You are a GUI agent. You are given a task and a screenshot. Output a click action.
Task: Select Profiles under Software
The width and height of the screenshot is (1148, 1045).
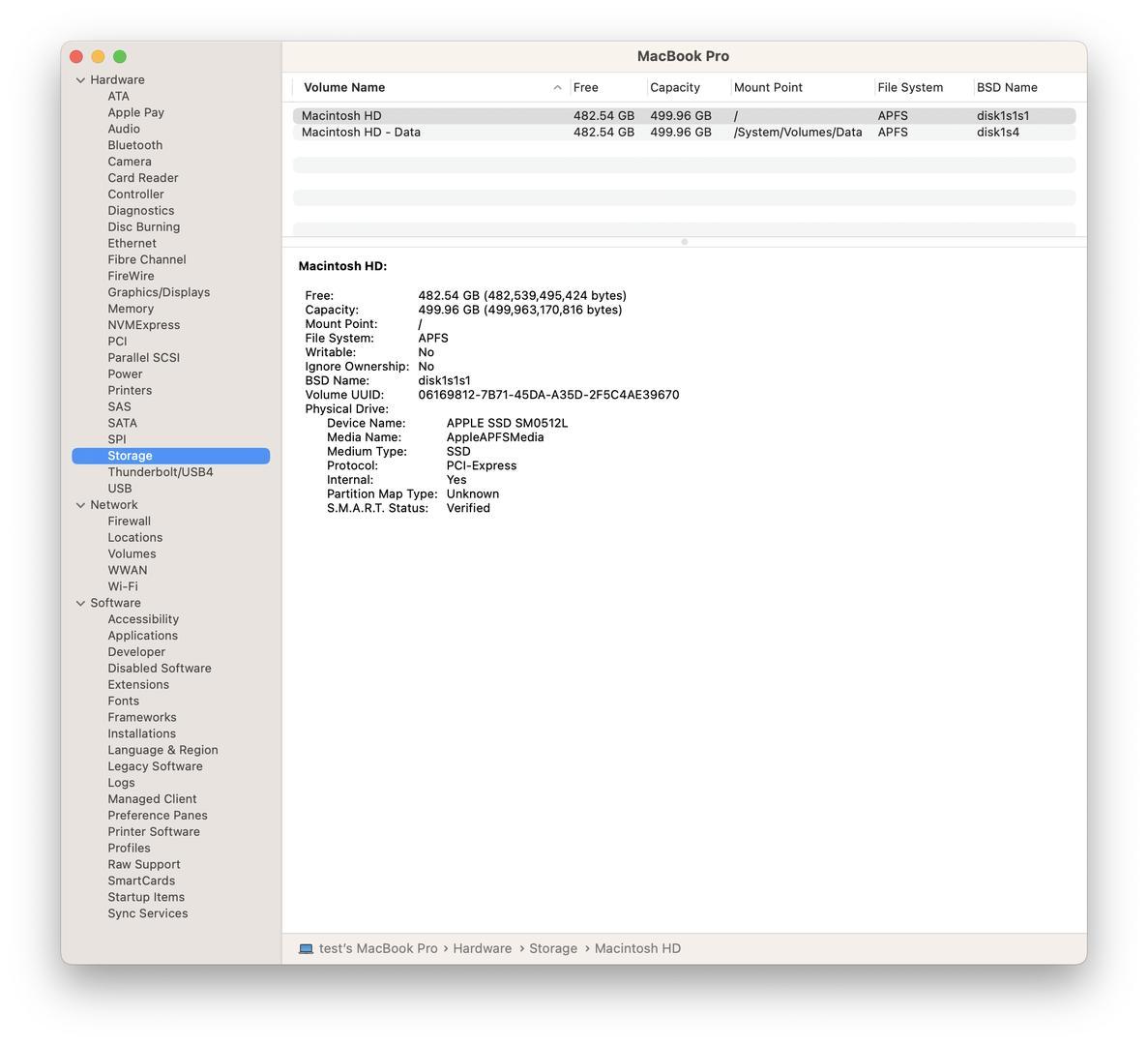tap(129, 848)
